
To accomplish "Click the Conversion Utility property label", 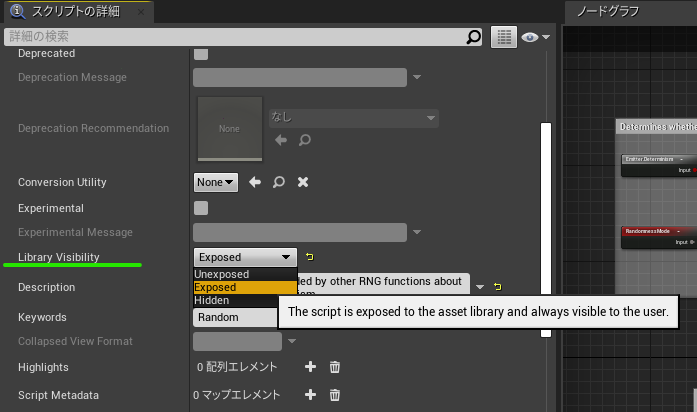I will [x=62, y=182].
